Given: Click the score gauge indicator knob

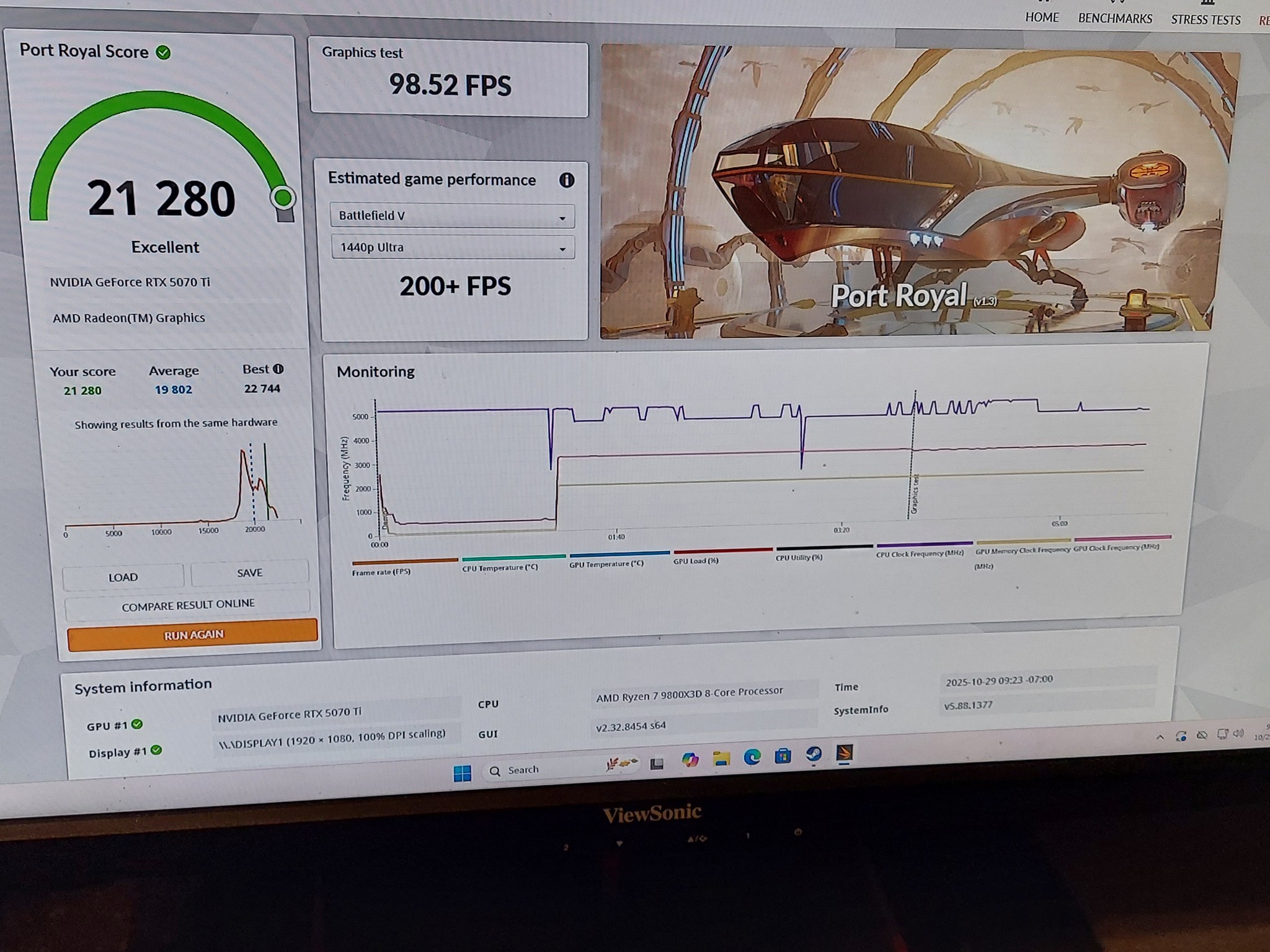Looking at the screenshot, I should point(283,198).
